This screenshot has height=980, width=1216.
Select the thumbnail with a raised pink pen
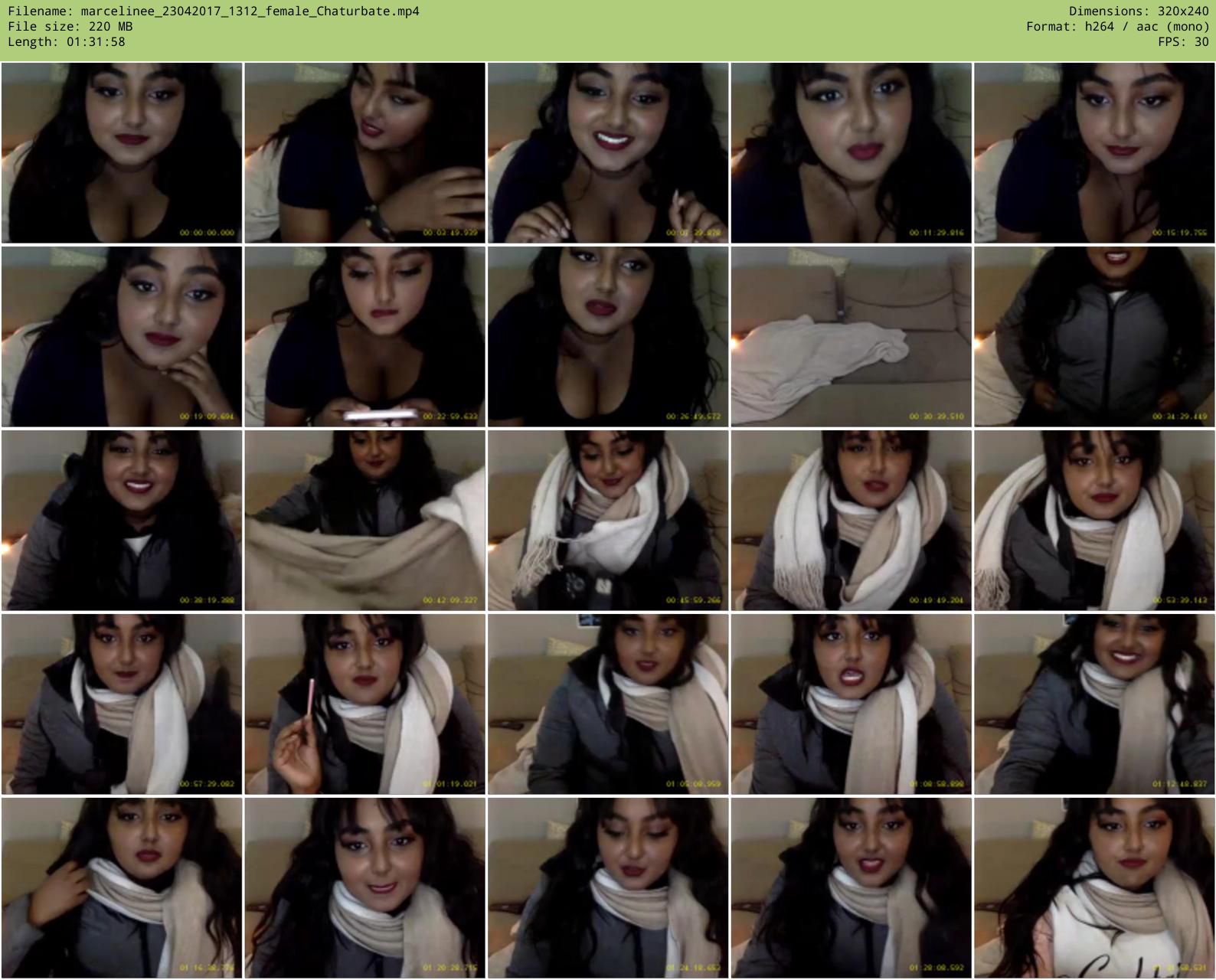(364, 704)
